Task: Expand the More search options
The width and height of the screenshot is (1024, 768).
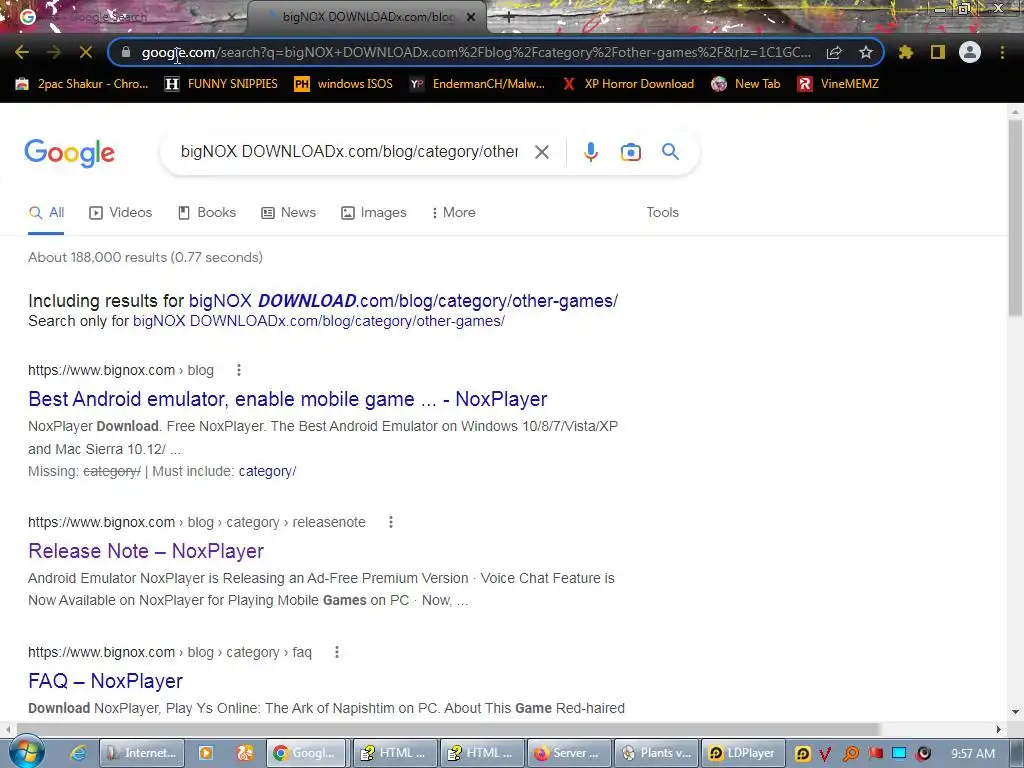Action: pos(453,212)
